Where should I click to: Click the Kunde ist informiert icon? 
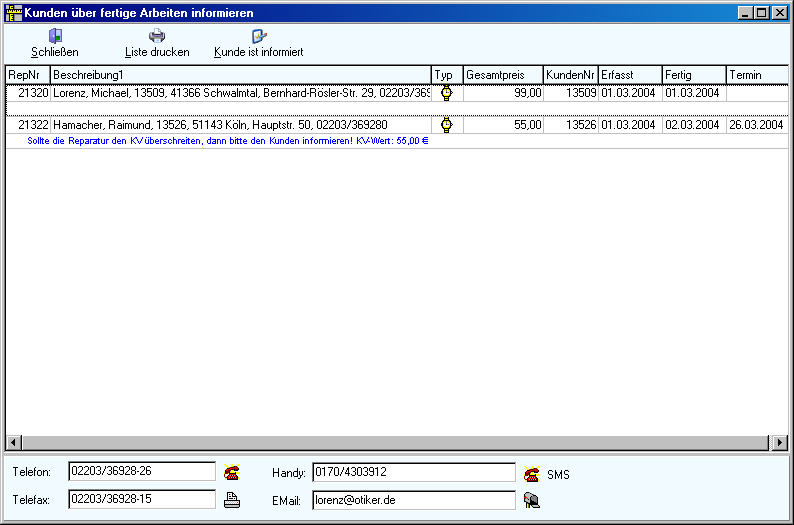coord(259,36)
